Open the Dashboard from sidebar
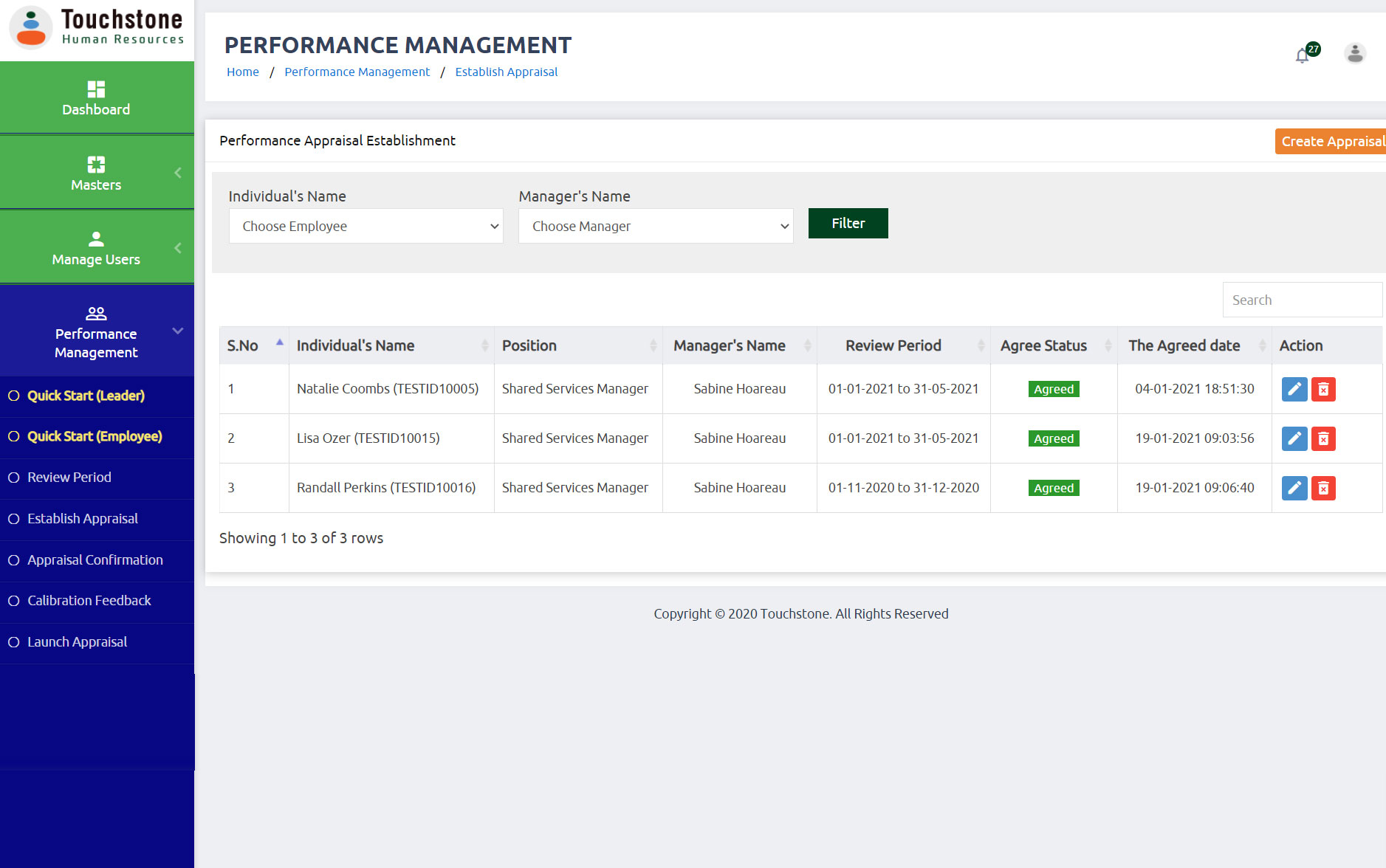Screen dimensions: 1386x868 point(96,98)
